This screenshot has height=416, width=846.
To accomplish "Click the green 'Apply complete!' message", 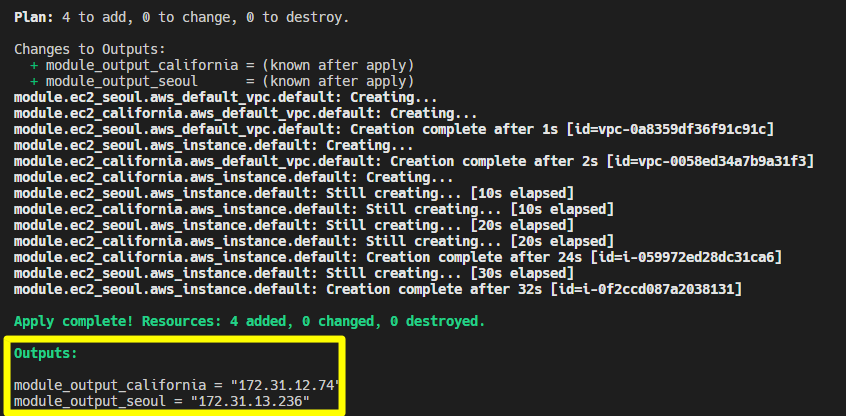I will (249, 322).
